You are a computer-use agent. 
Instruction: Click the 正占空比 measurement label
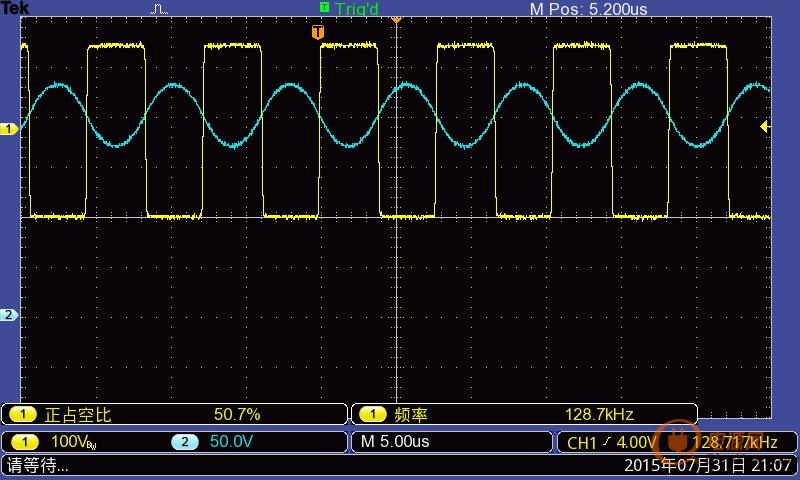point(78,415)
